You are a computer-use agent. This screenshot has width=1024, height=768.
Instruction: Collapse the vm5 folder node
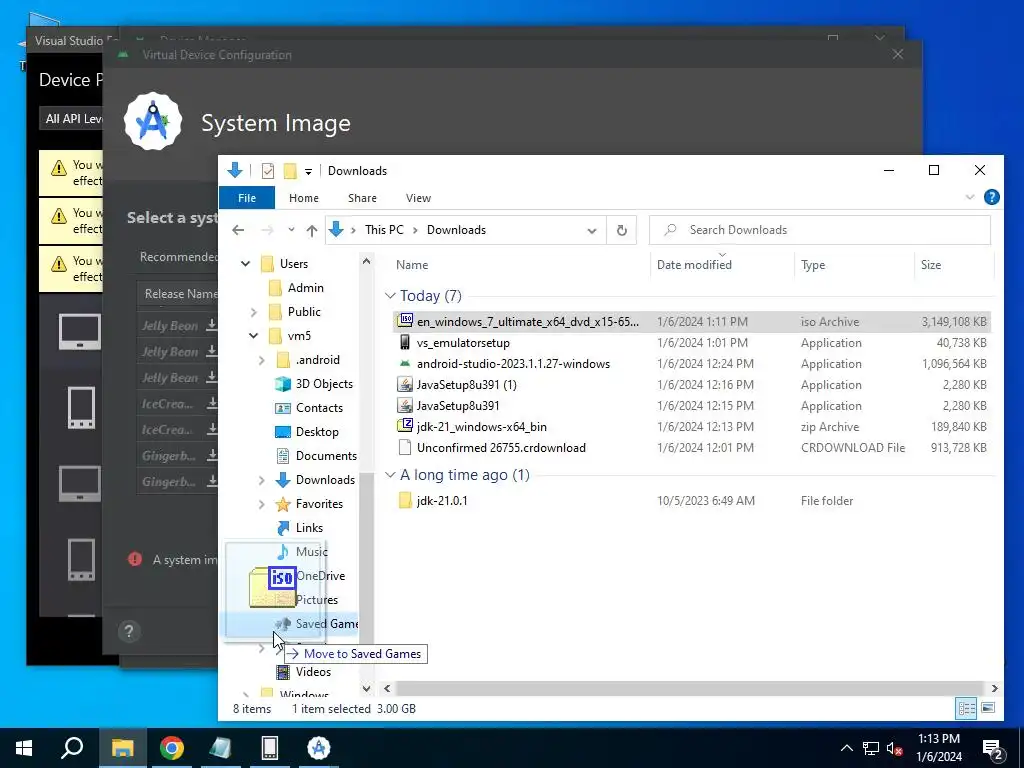[x=253, y=336]
